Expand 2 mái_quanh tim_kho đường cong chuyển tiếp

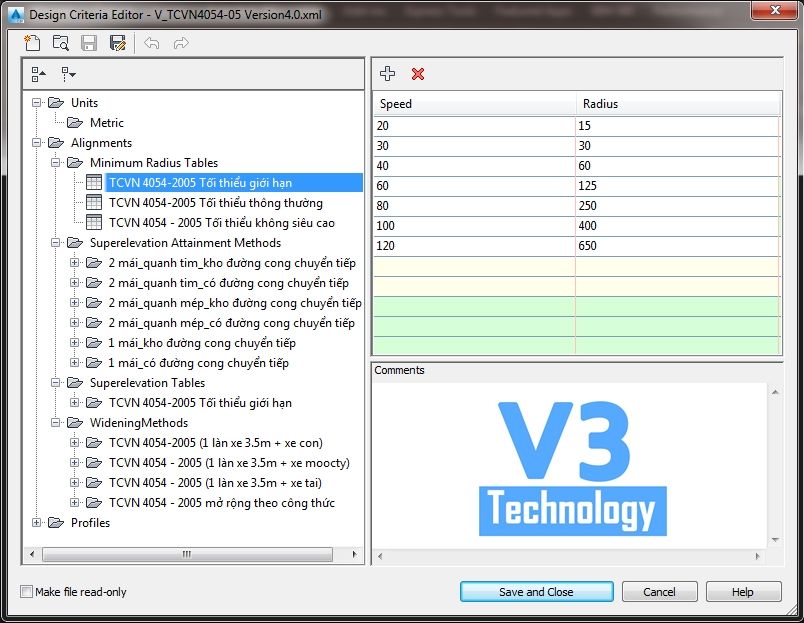(x=74, y=263)
